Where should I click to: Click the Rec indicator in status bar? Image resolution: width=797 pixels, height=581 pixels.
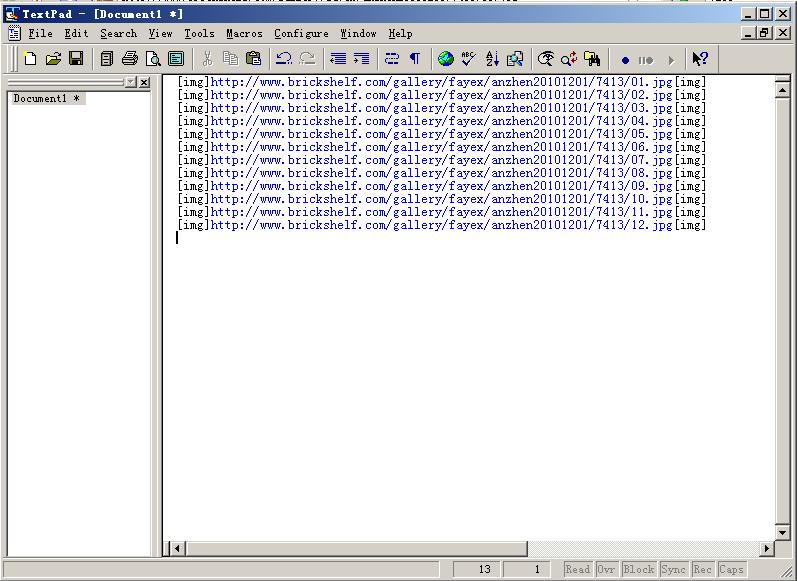coord(702,569)
